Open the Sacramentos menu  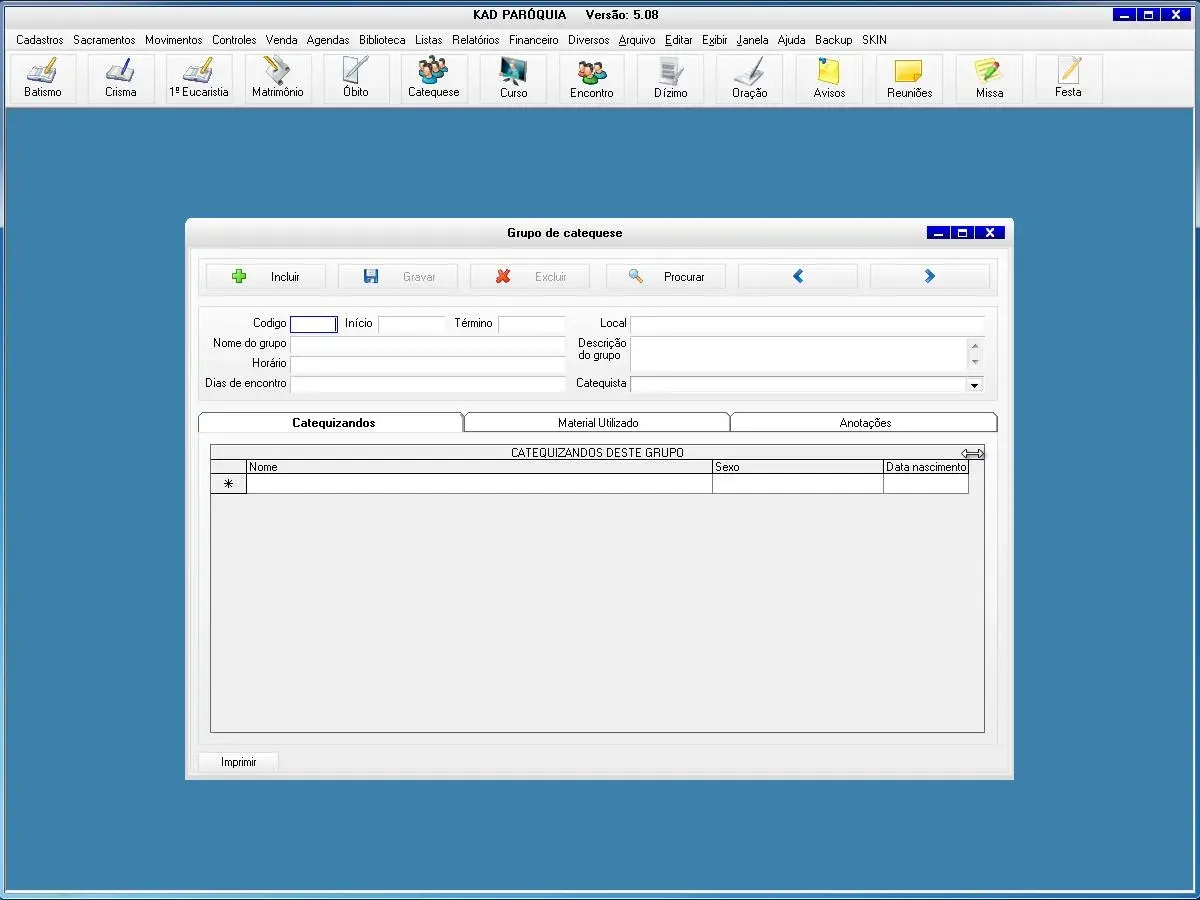click(104, 40)
